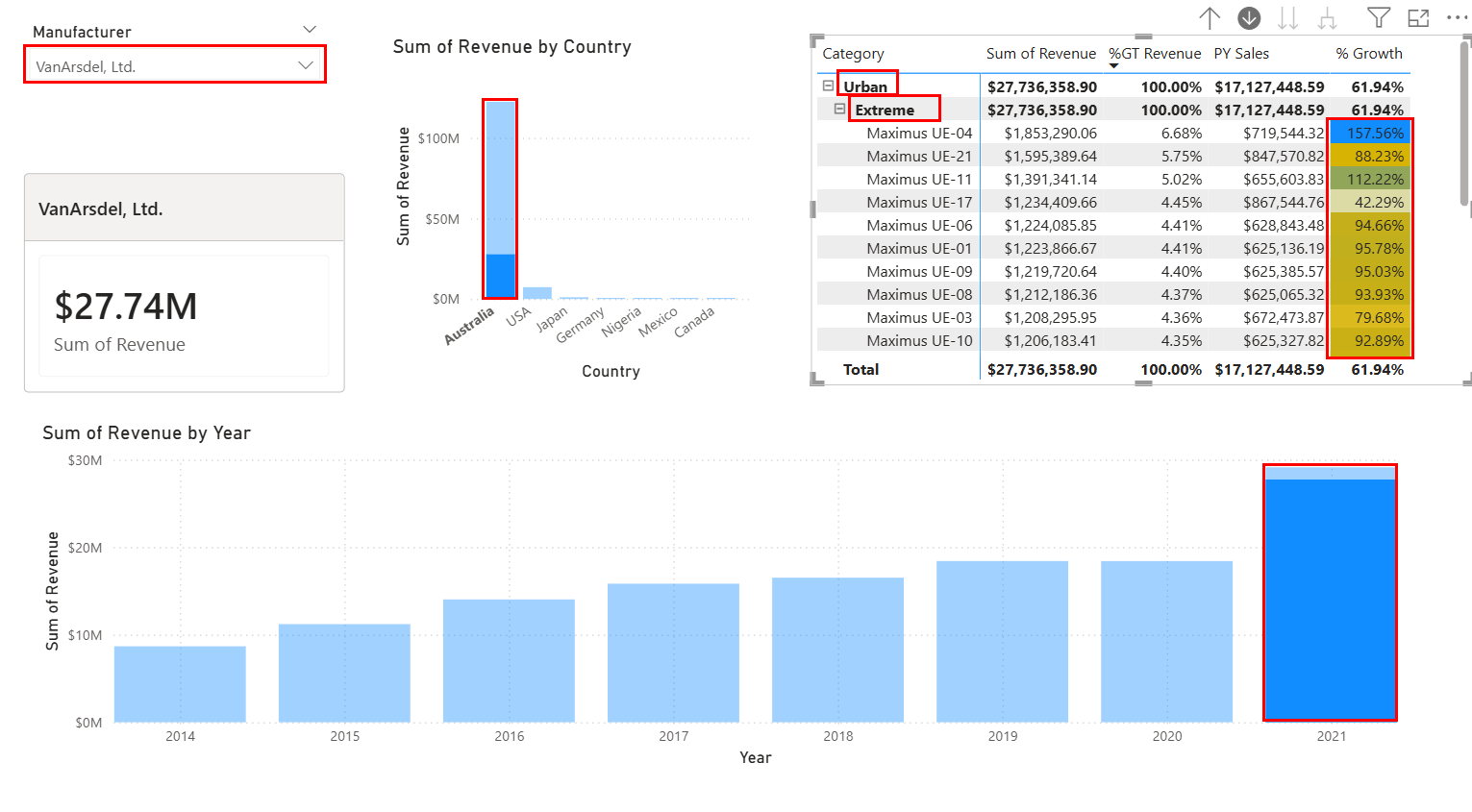Sort by the %GT Revenue column header
Image resolution: width=1472 pixels, height=812 pixels.
click(1155, 54)
